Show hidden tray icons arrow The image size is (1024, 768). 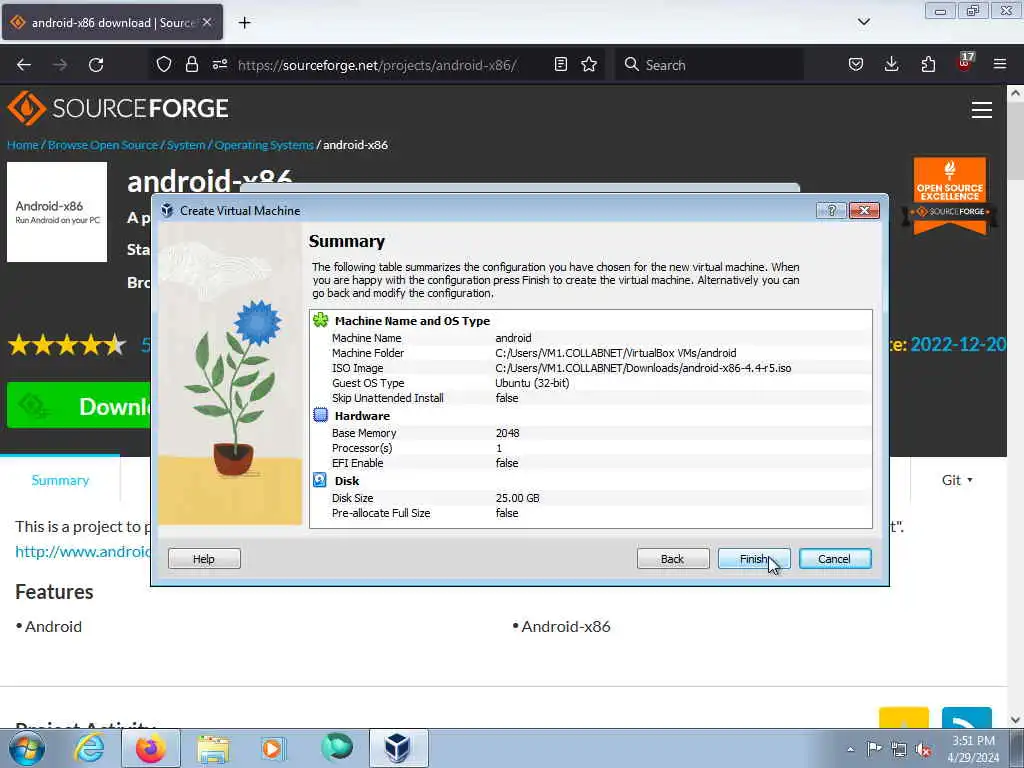pyautogui.click(x=850, y=749)
